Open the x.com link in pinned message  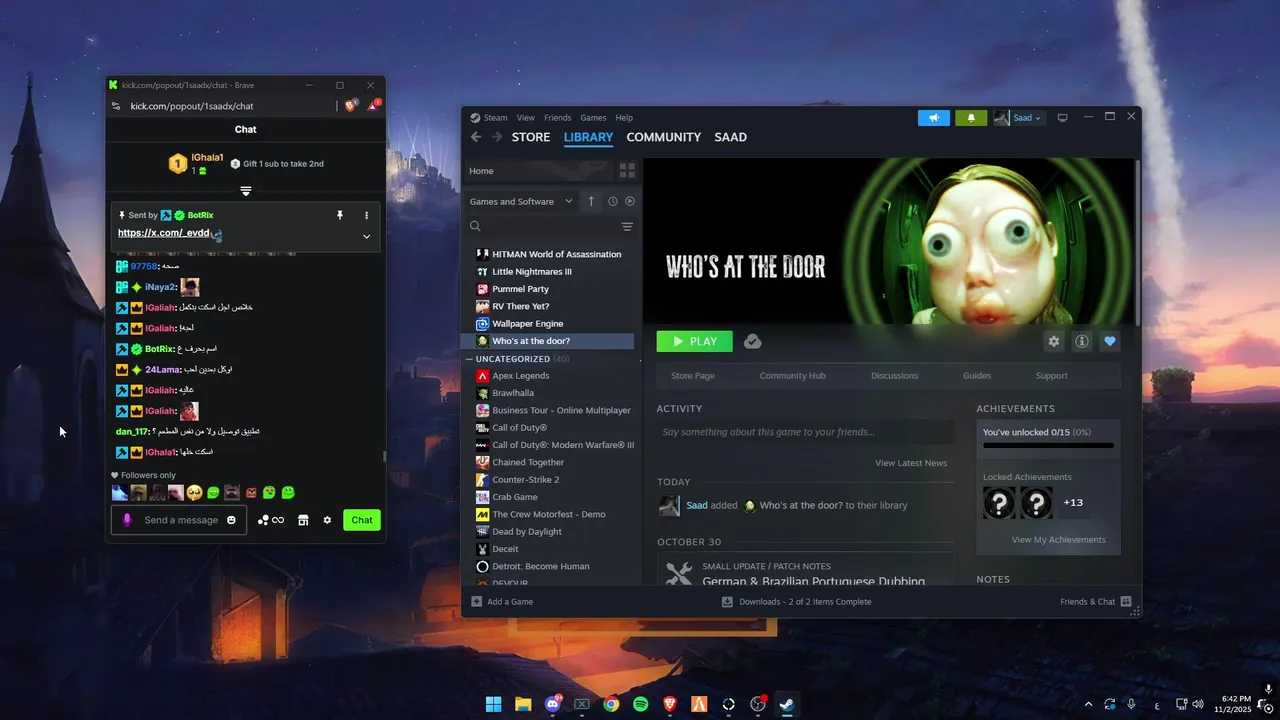(164, 233)
